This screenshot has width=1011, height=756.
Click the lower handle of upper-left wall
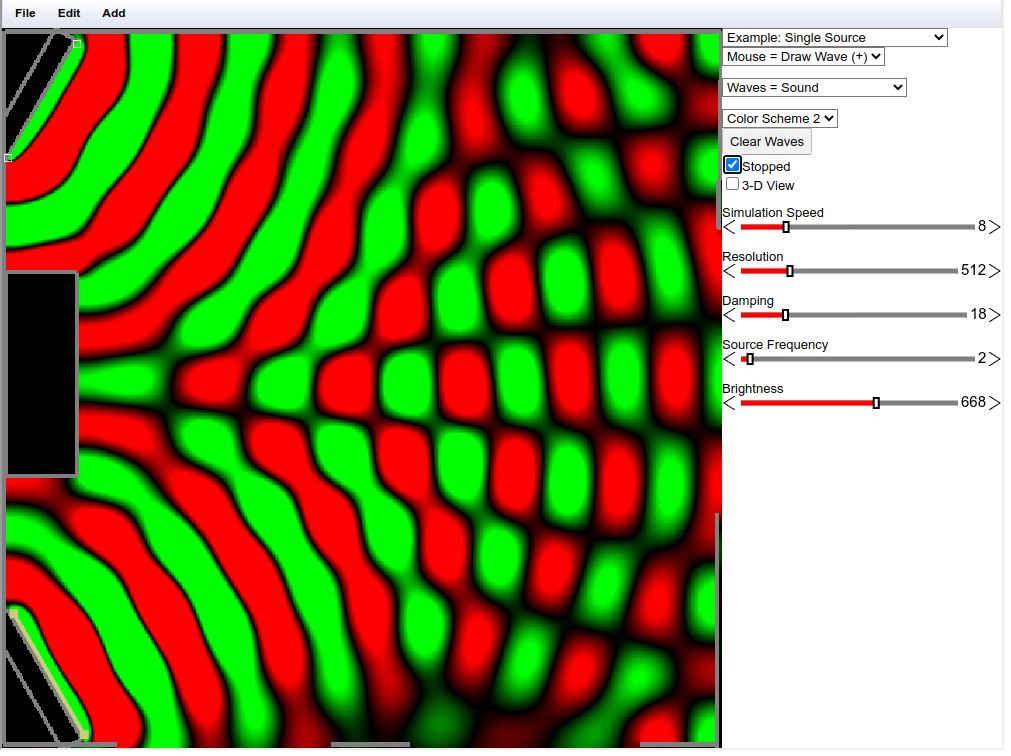point(8,159)
